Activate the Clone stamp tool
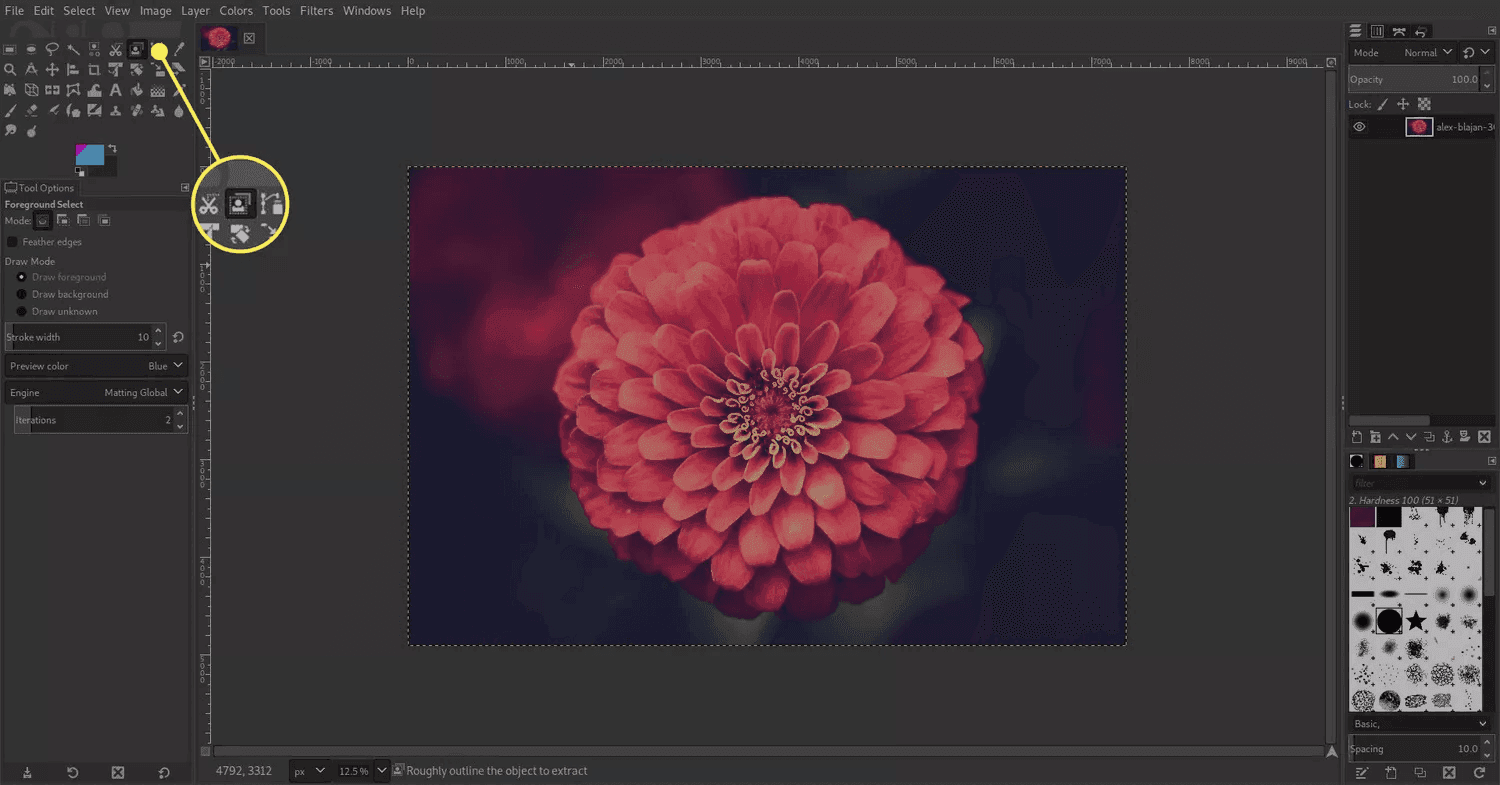 coord(115,111)
